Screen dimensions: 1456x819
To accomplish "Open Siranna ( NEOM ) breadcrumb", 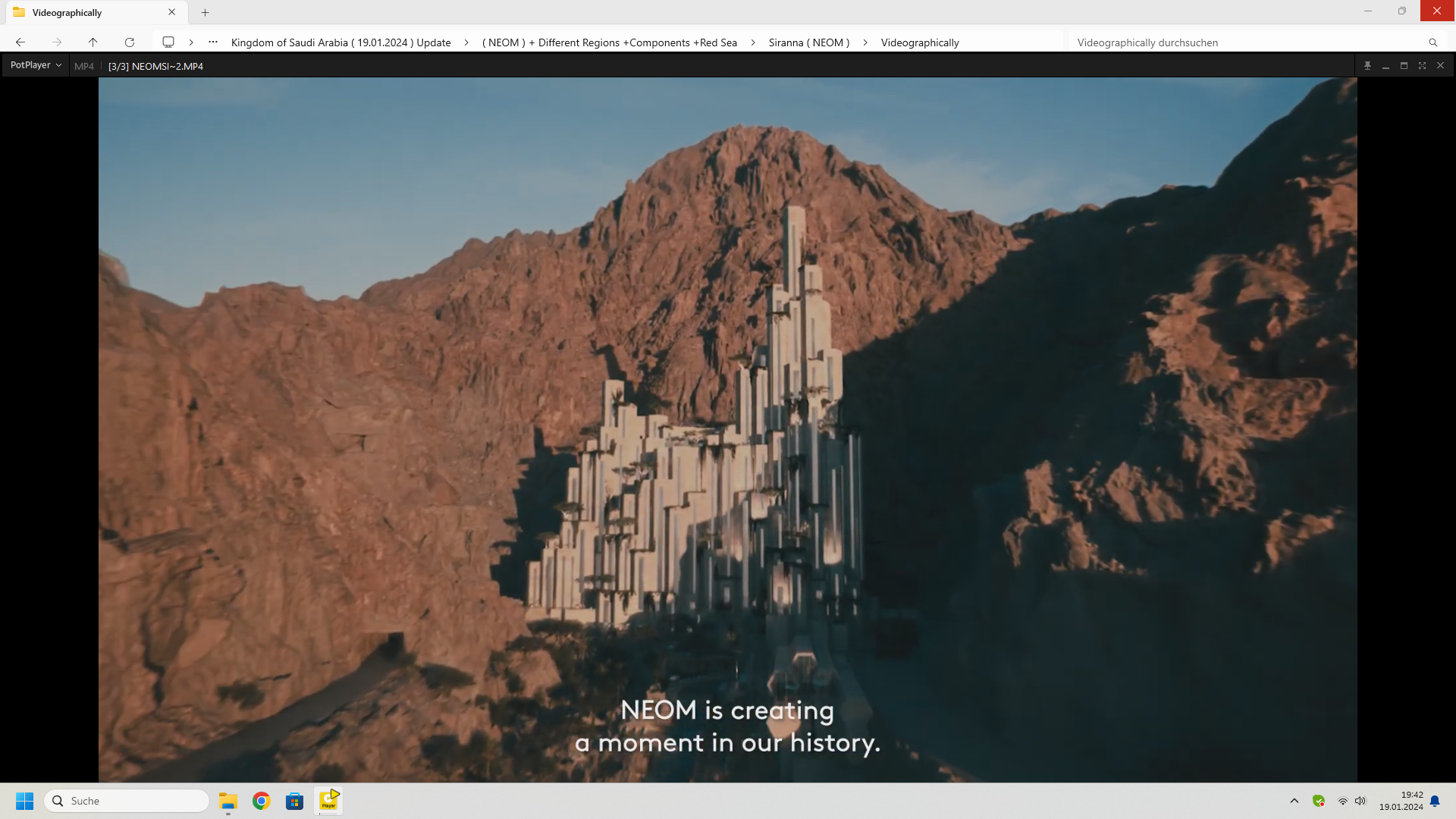I will 809,42.
